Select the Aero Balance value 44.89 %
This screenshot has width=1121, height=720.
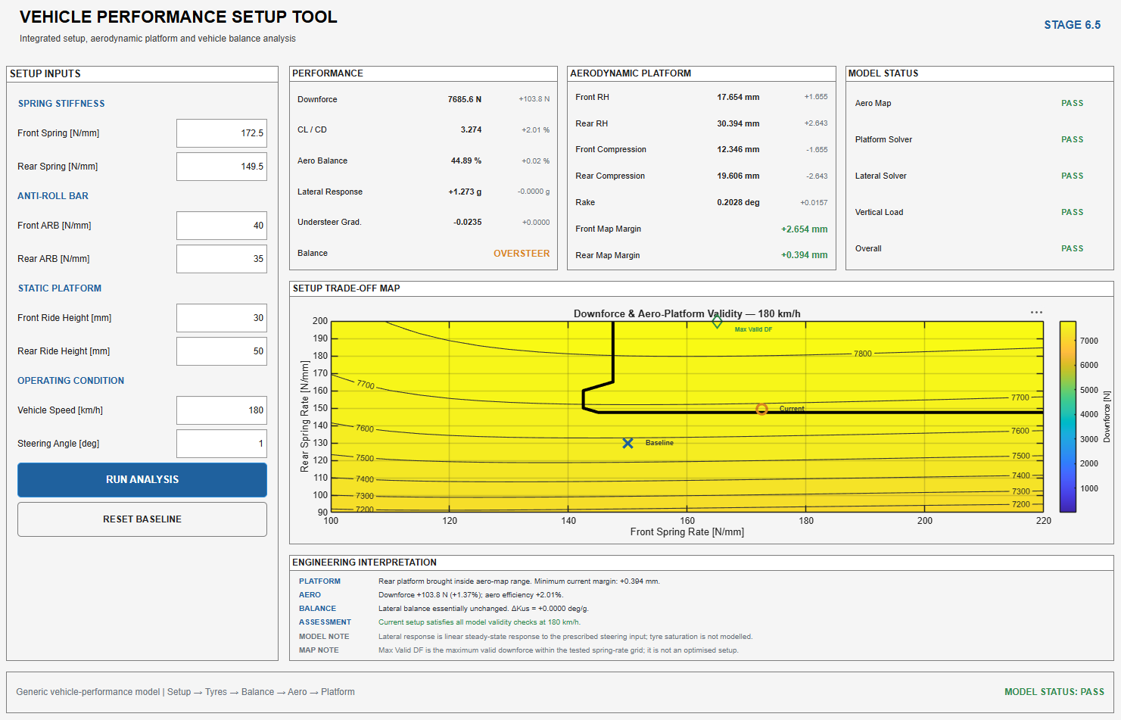click(466, 161)
